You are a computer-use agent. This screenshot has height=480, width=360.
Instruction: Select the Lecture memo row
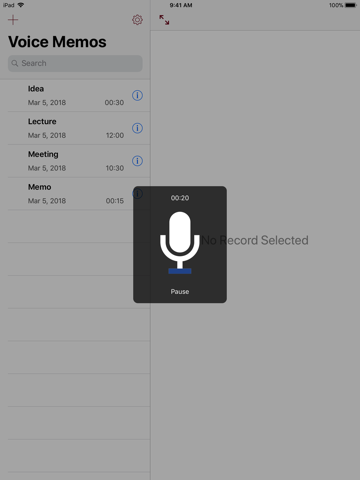[x=75, y=128]
